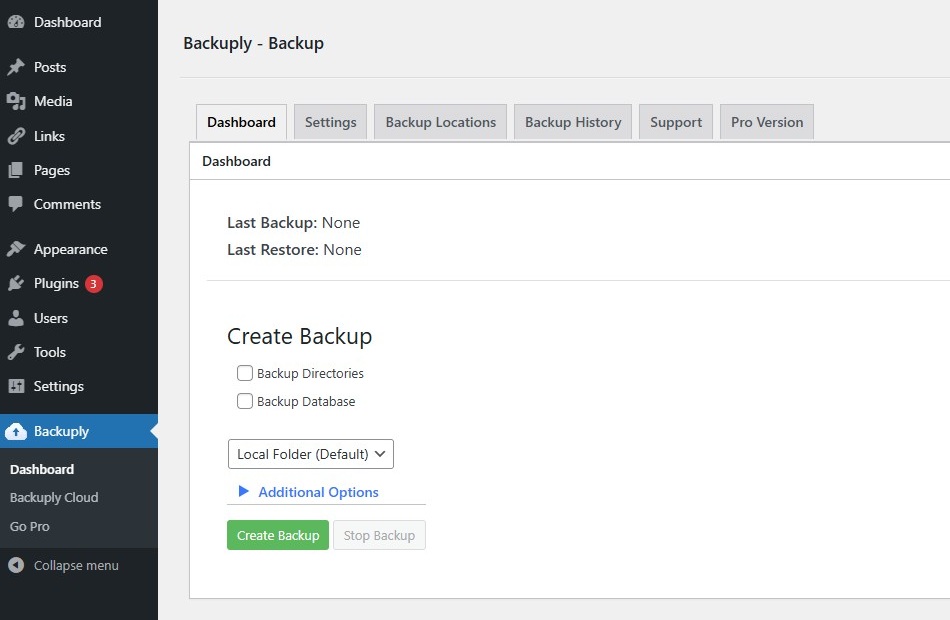Click the Tools wrench icon

(16, 352)
